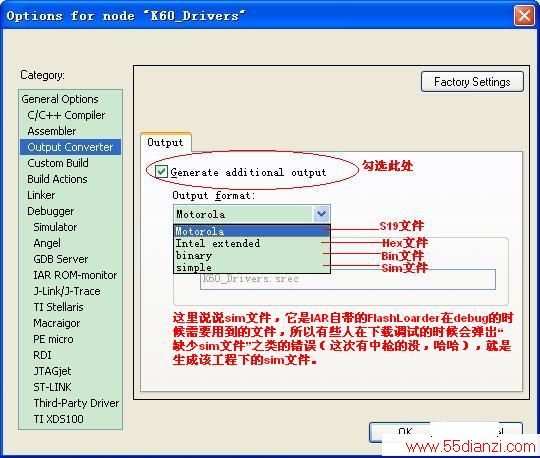Confirm the dialog with OK

click(x=399, y=432)
